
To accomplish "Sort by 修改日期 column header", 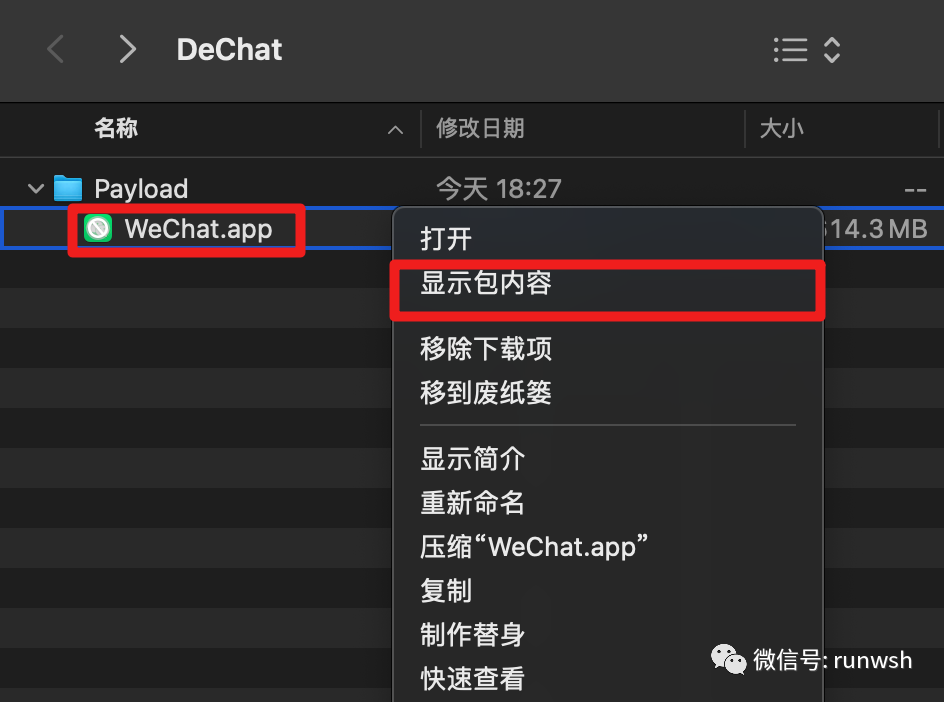I will click(480, 128).
